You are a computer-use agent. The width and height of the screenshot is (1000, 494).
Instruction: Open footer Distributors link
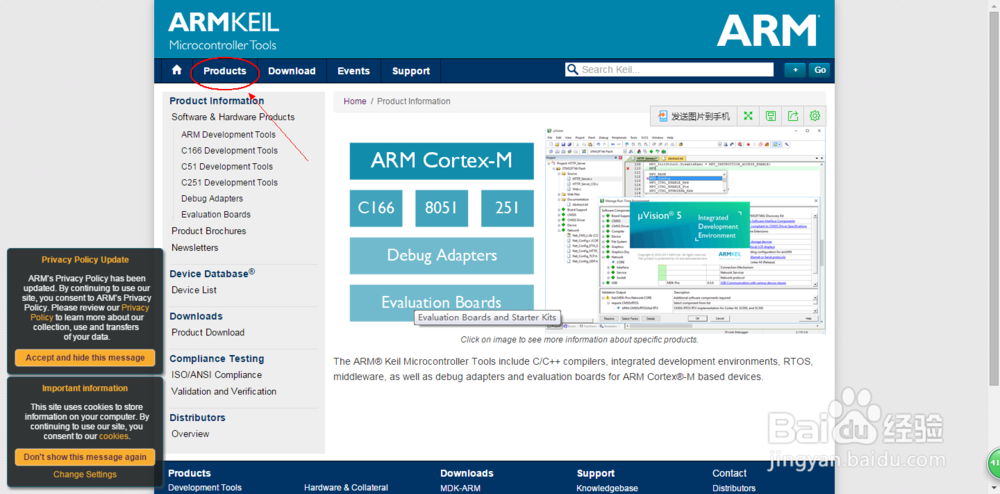click(734, 488)
